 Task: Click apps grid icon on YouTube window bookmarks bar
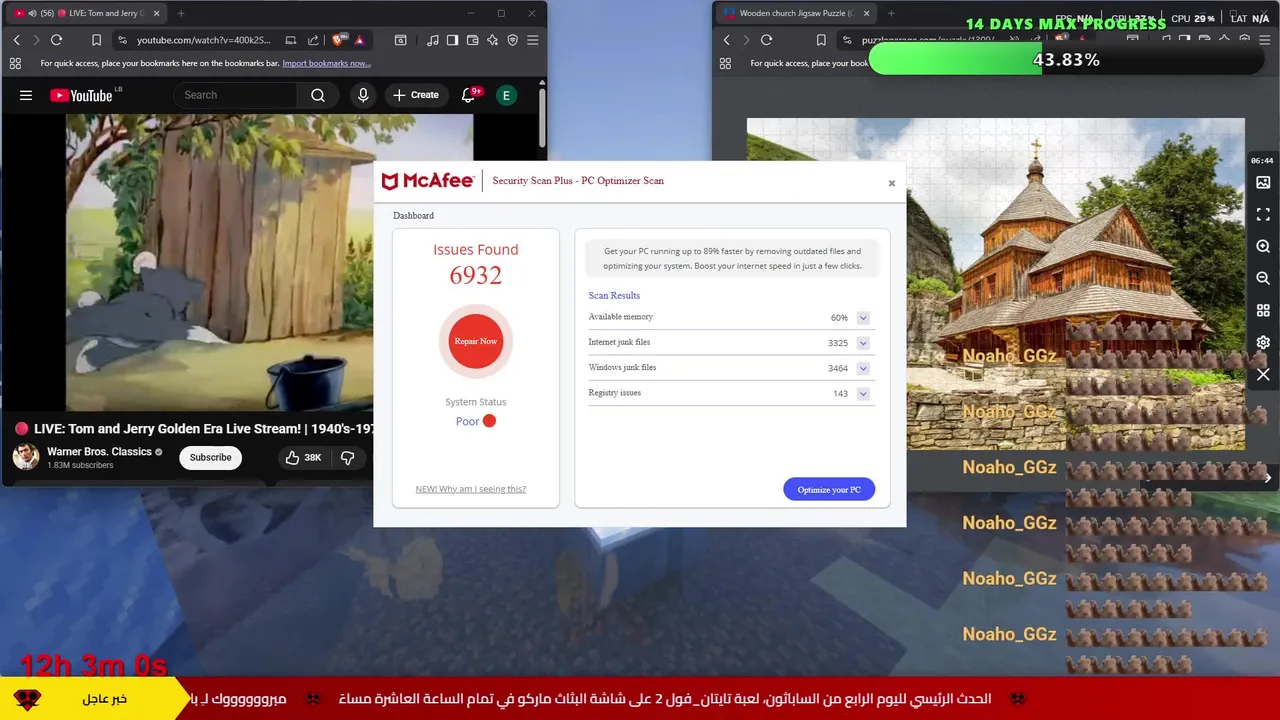(x=15, y=63)
